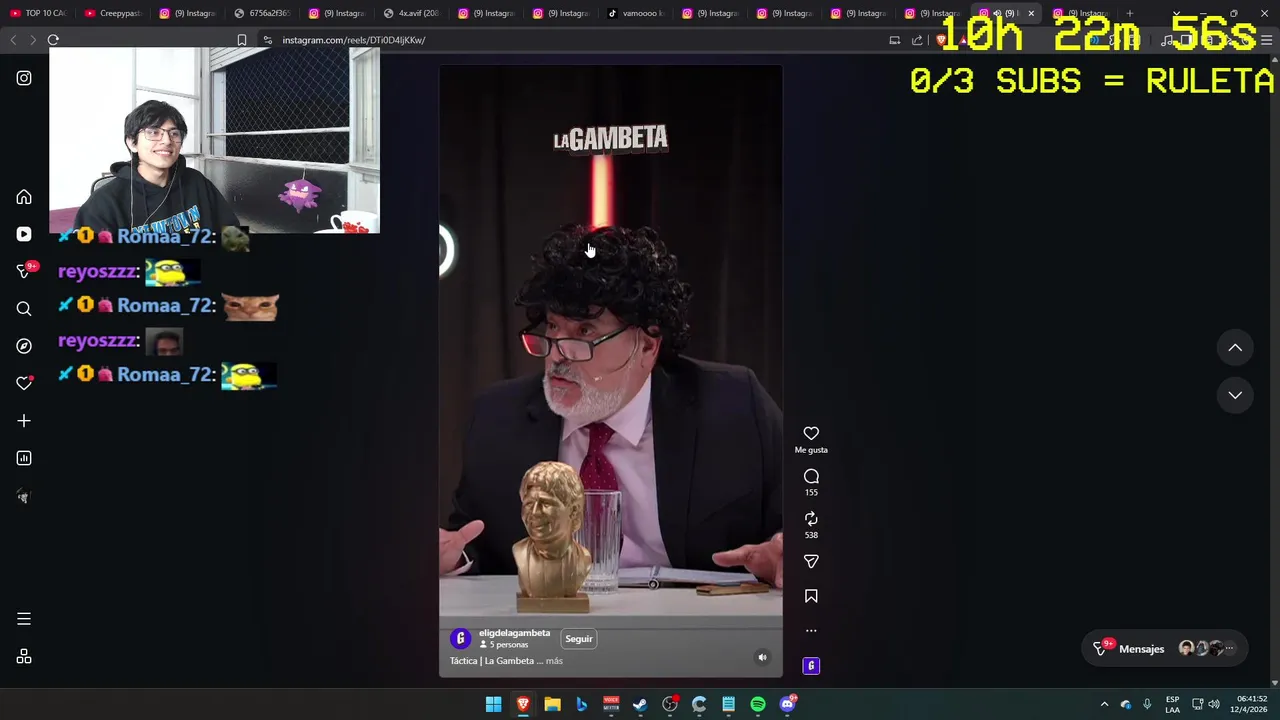
Task: Open notifications heart in the sidebar
Action: click(x=24, y=383)
